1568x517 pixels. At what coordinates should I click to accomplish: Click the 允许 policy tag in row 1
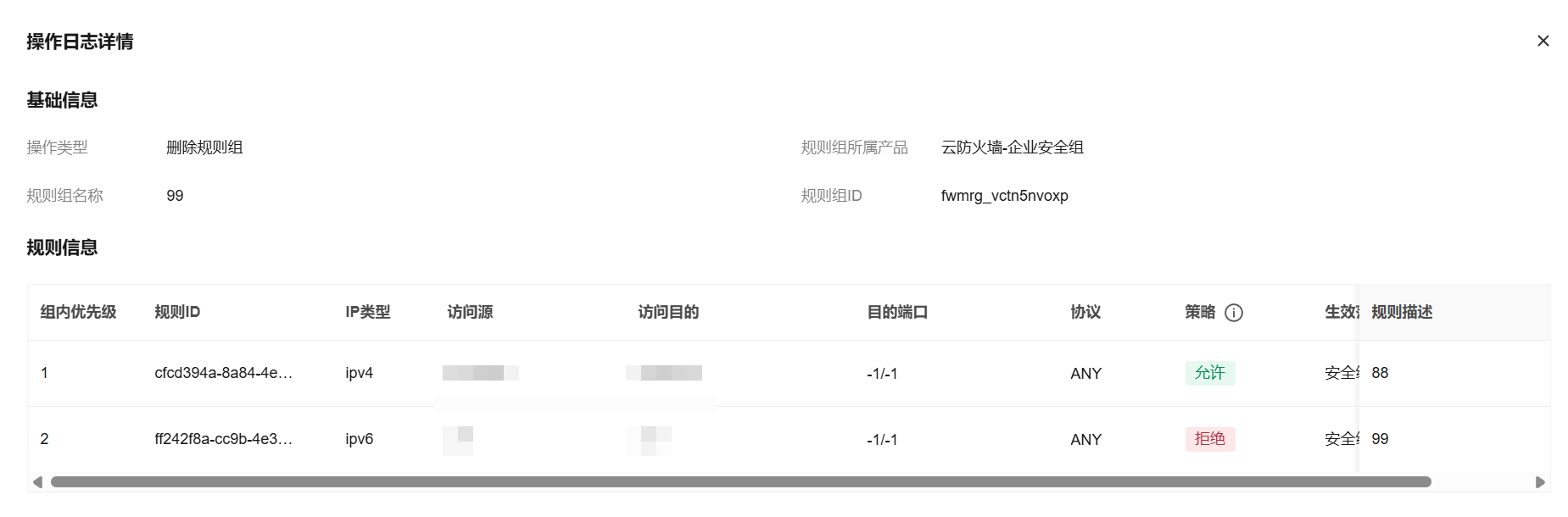[1209, 373]
